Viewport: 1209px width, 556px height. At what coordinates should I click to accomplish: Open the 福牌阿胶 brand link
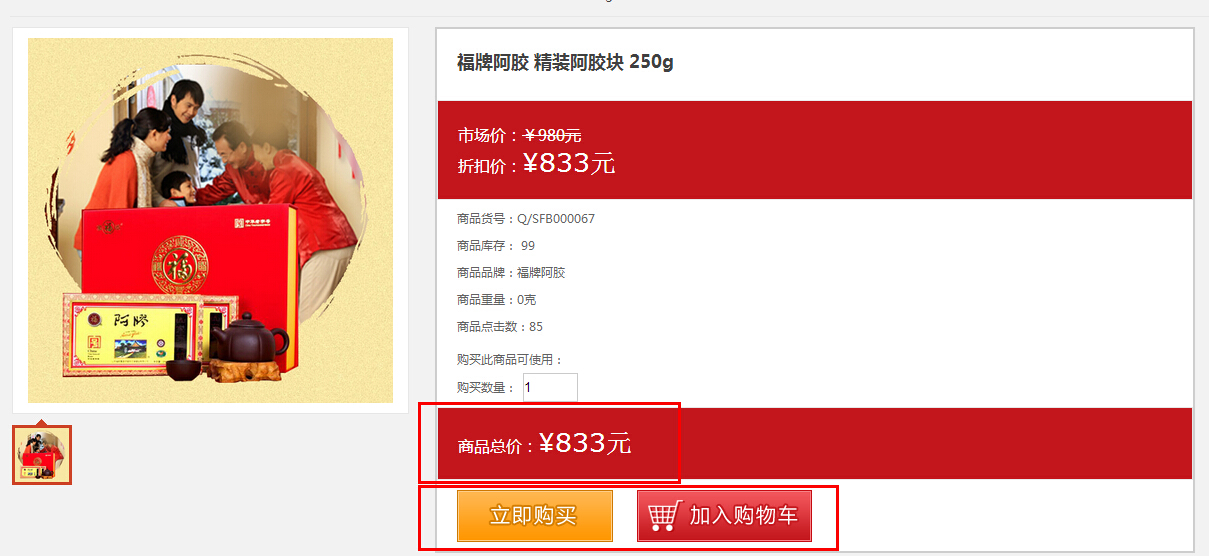(541, 272)
